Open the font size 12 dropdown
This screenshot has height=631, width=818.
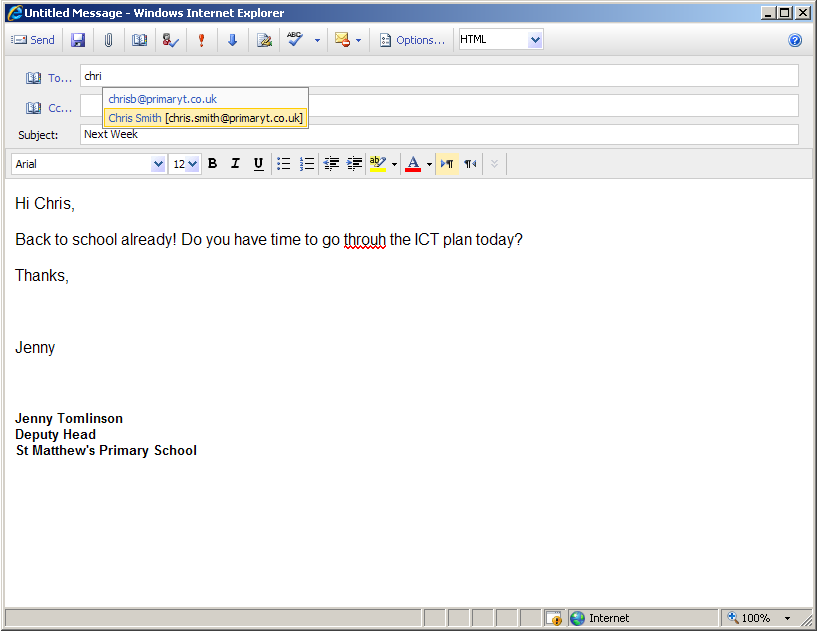pos(193,164)
